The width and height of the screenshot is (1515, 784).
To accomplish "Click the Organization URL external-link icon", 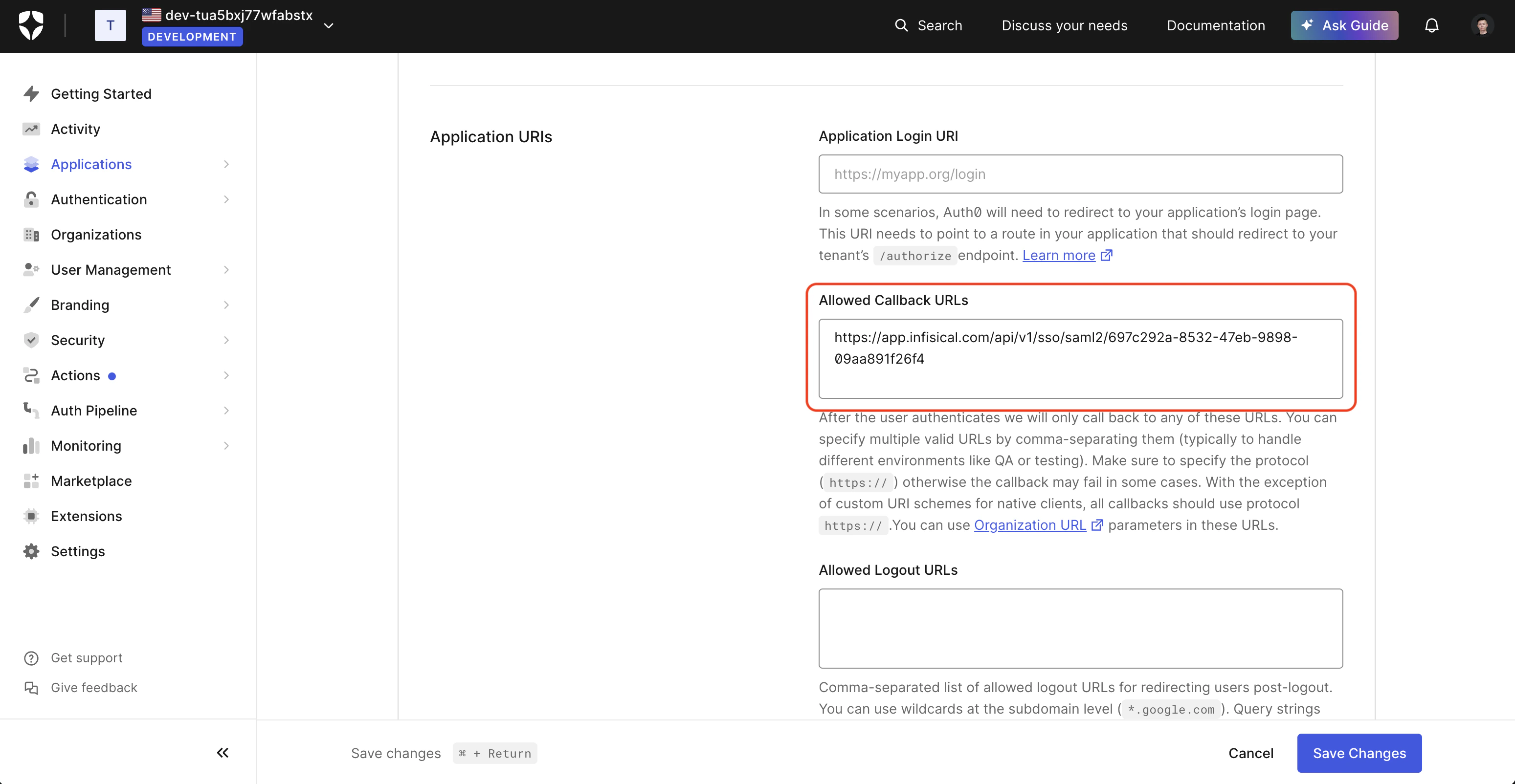I will pos(1097,525).
